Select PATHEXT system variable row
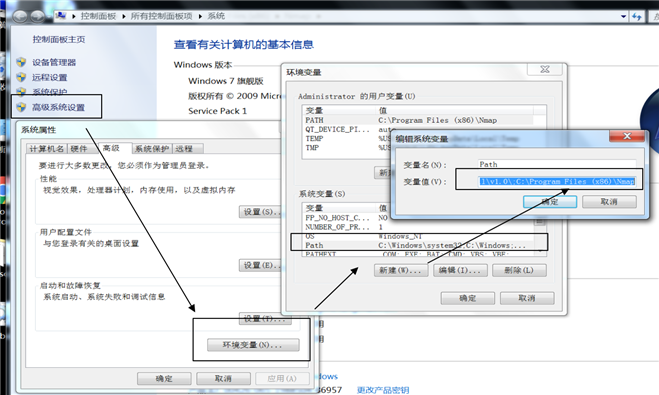Screen dimensions: 659x395 pos(419,254)
